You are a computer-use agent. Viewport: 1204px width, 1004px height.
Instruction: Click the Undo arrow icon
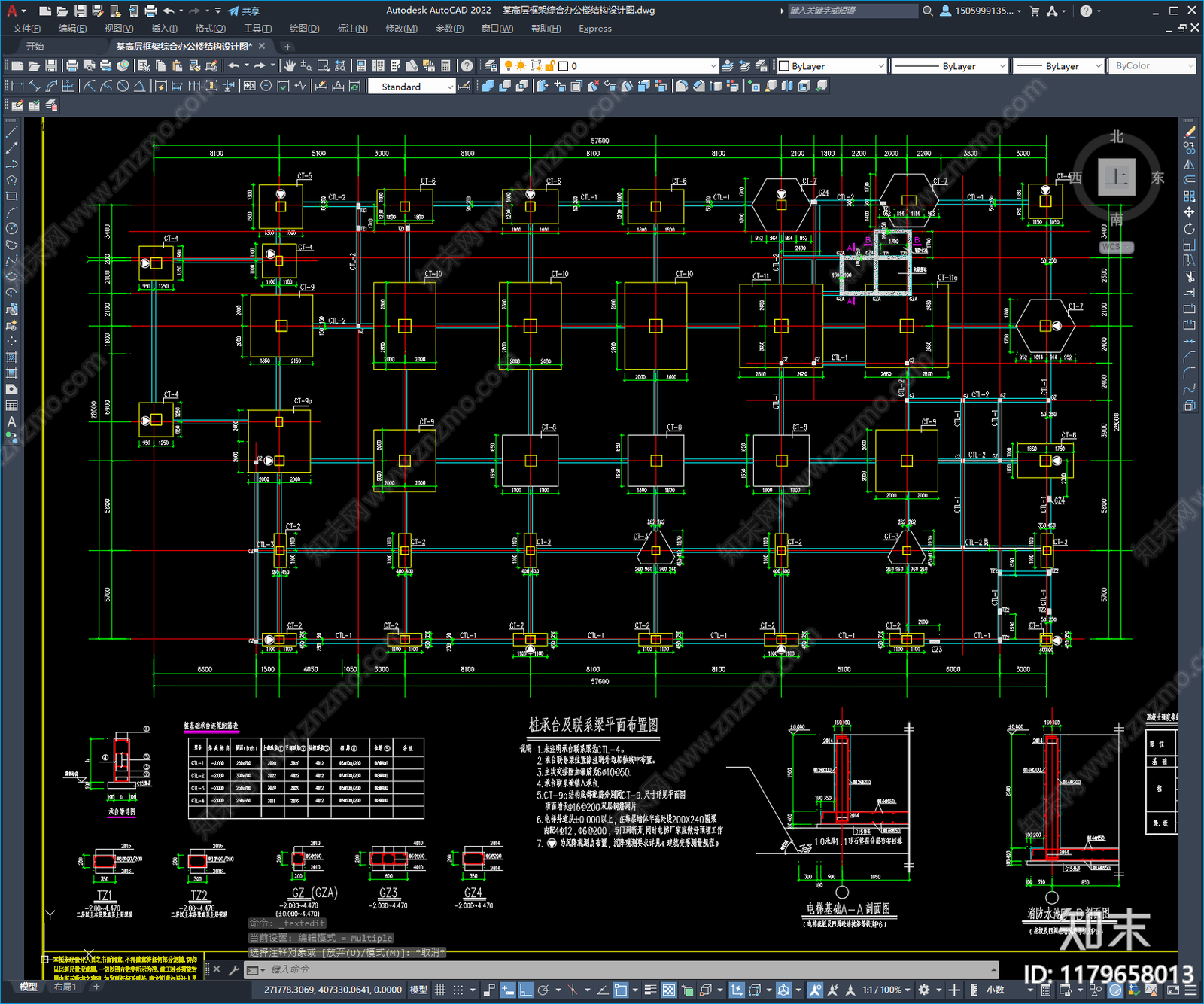(x=234, y=66)
